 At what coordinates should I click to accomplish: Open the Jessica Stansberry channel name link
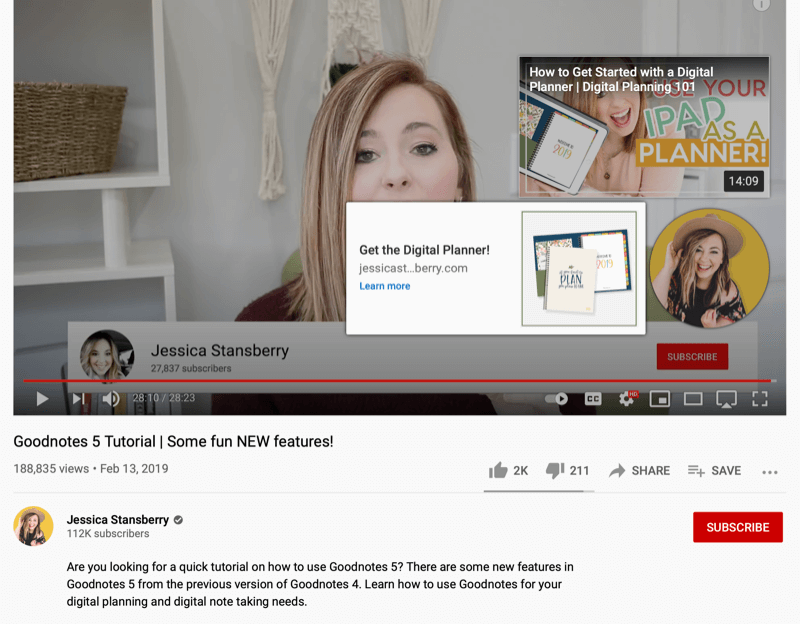click(117, 519)
